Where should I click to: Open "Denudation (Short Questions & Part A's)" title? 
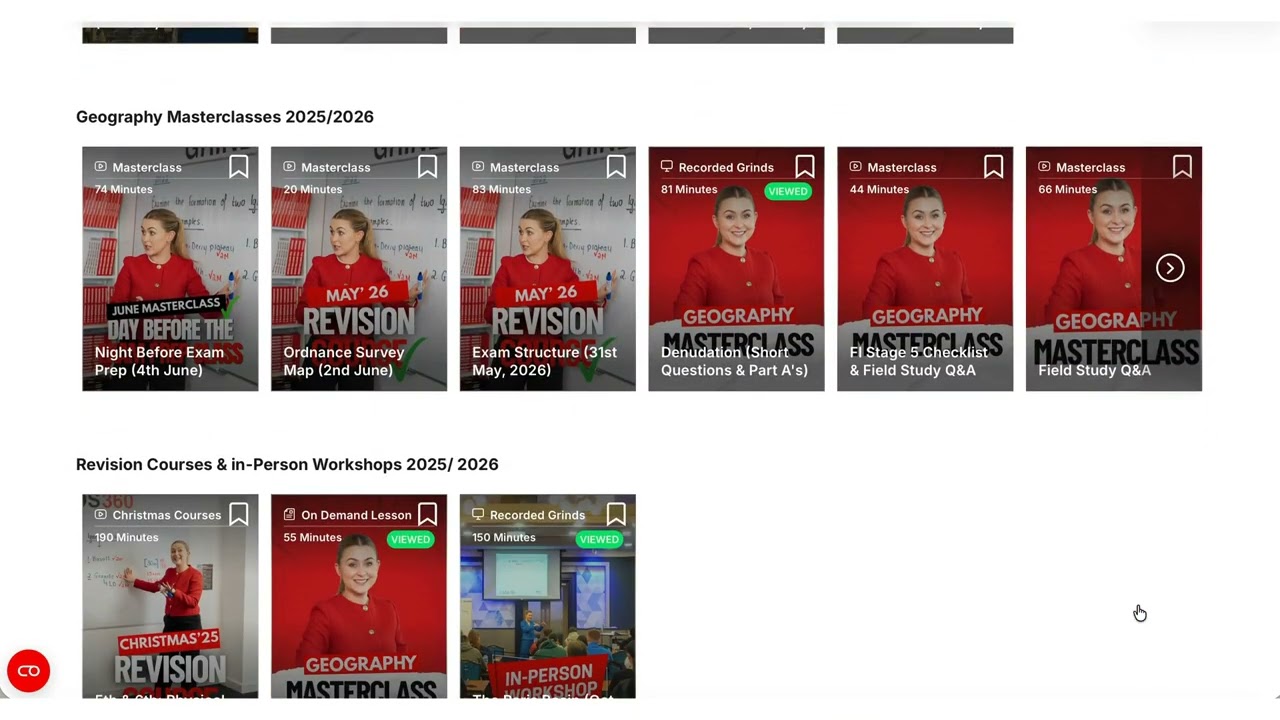tap(734, 361)
